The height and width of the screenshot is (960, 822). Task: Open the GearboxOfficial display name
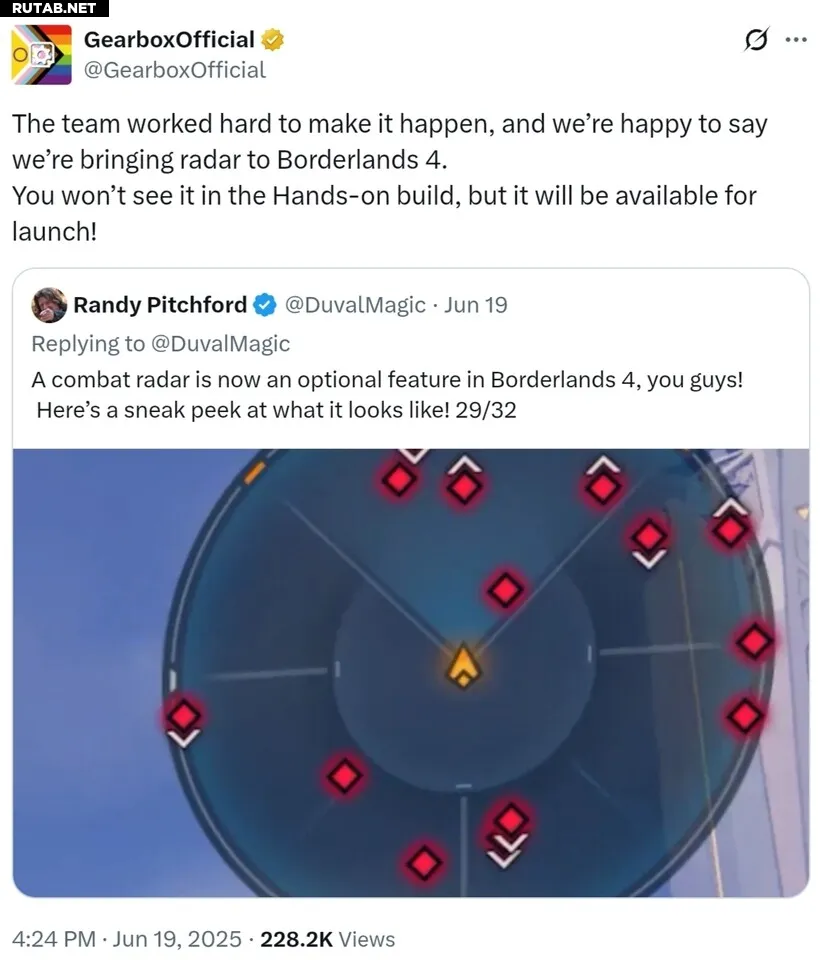(x=169, y=40)
